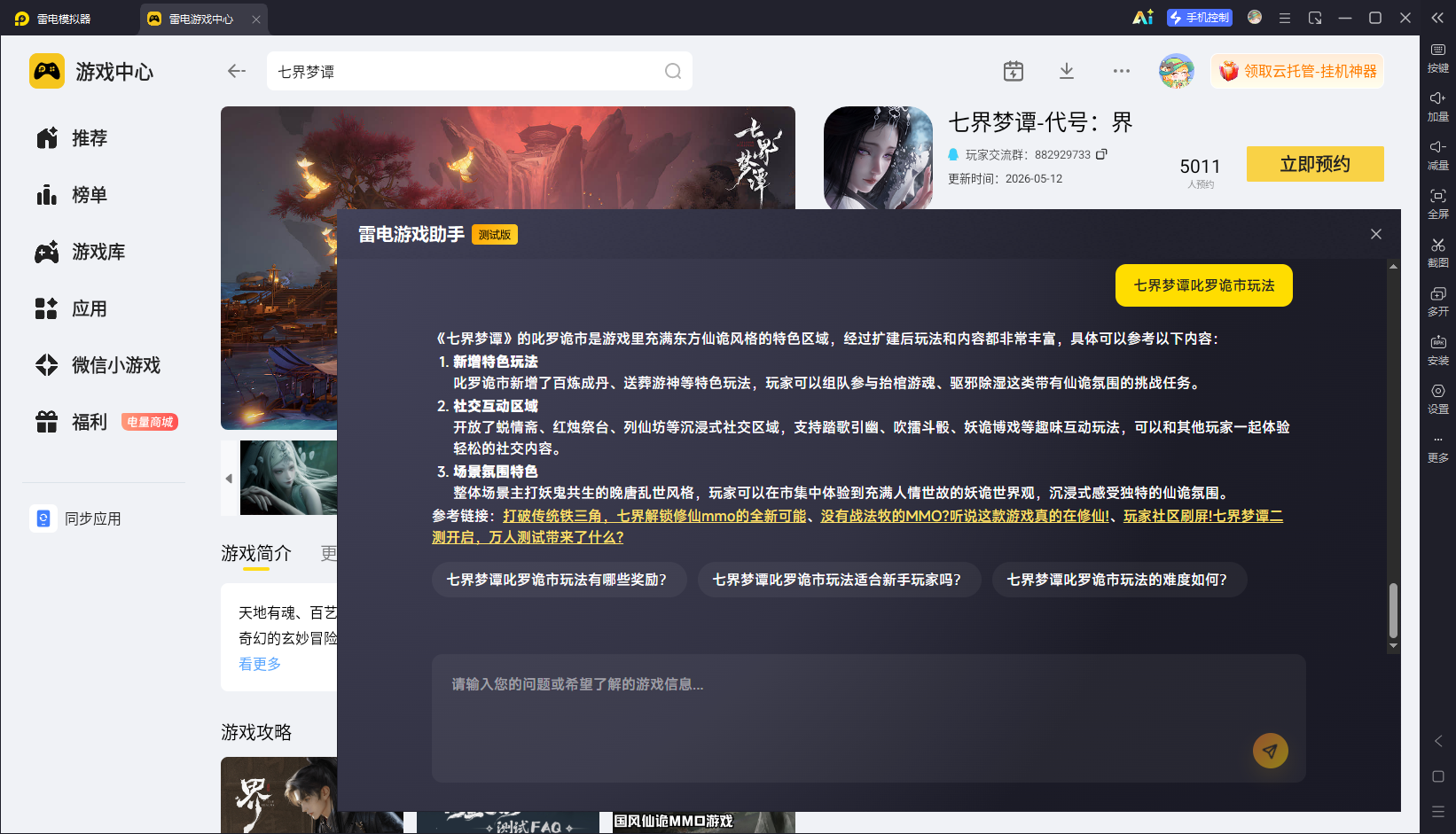Switch to 雷电游戏中心 tab

tap(200, 19)
